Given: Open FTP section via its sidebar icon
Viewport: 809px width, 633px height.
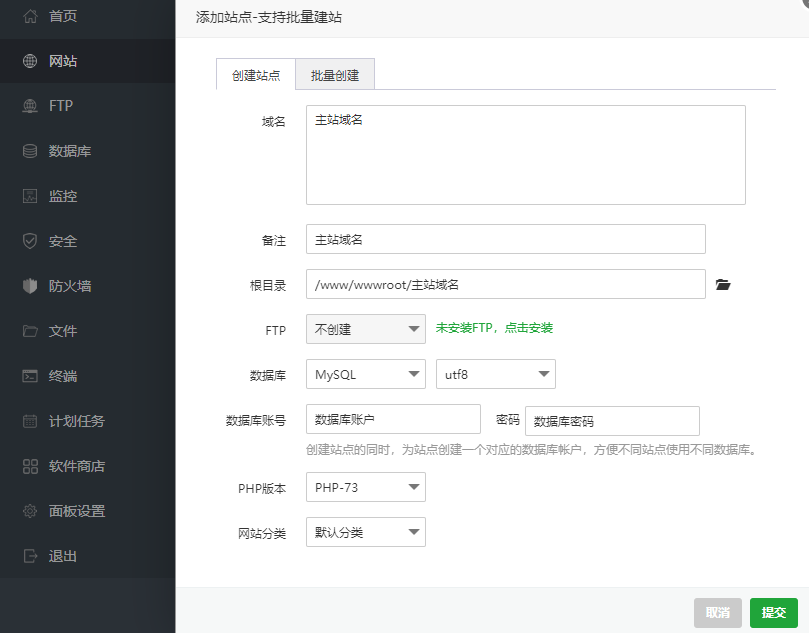Looking at the screenshot, I should point(30,106).
